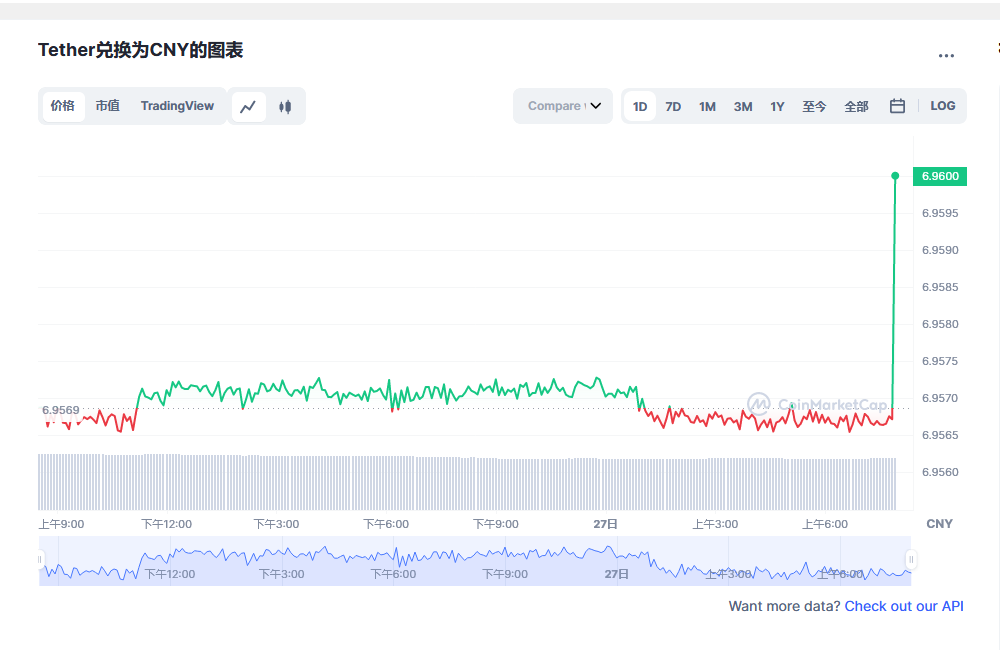Click the 6.9569 opening price label
Image resolution: width=1000 pixels, height=650 pixels.
pos(61,410)
